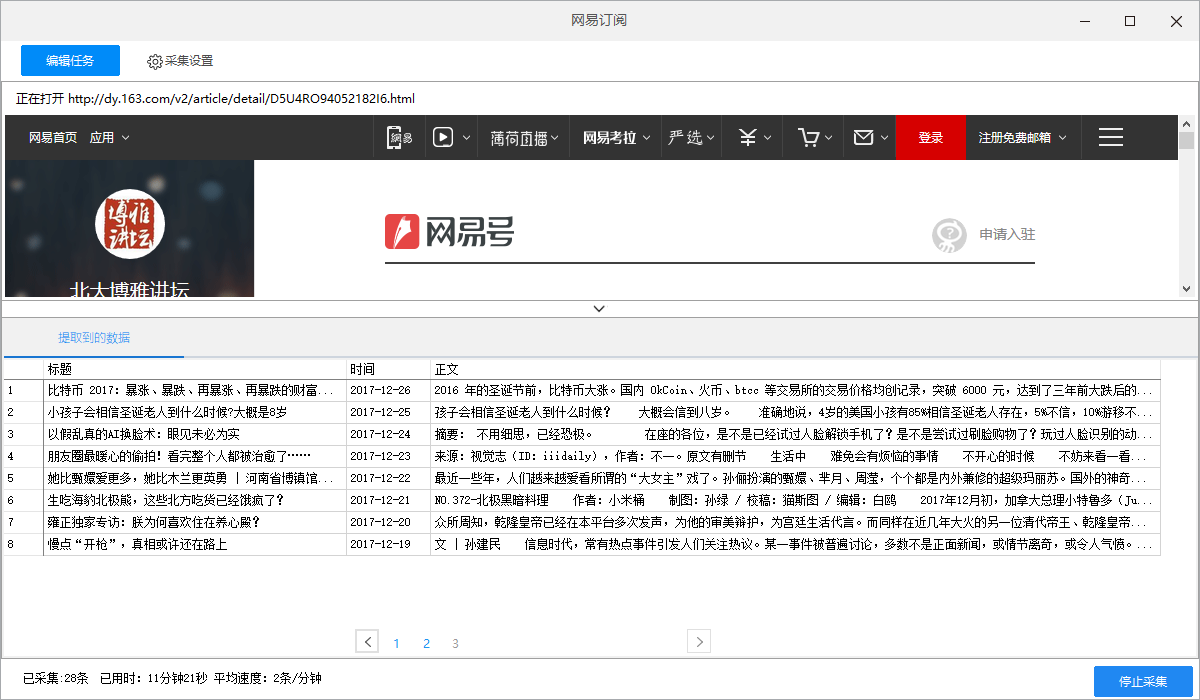Click body text starting "孩子会相信圣诞老人"
Viewport: 1200px width, 700px height.
point(795,412)
